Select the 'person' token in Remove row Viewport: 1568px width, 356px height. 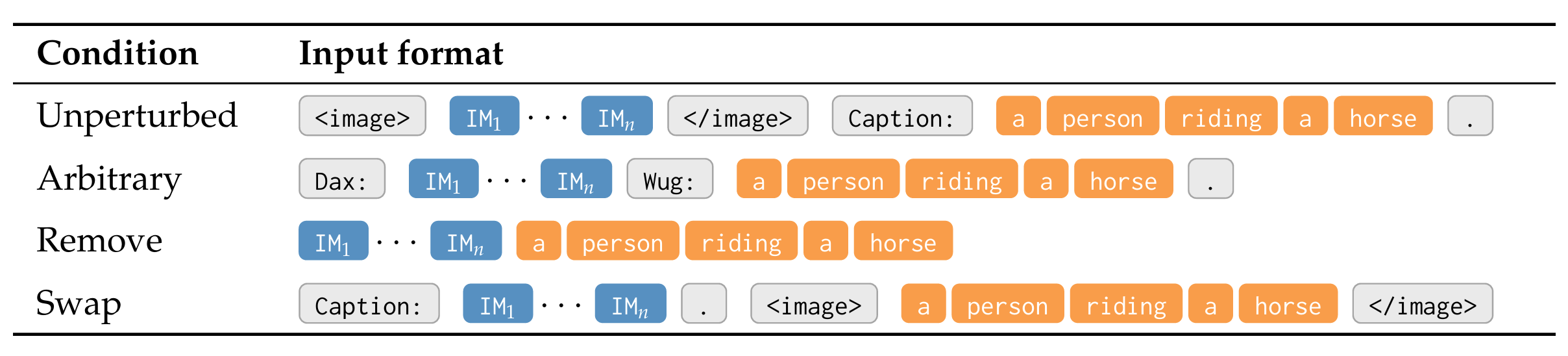(x=623, y=241)
